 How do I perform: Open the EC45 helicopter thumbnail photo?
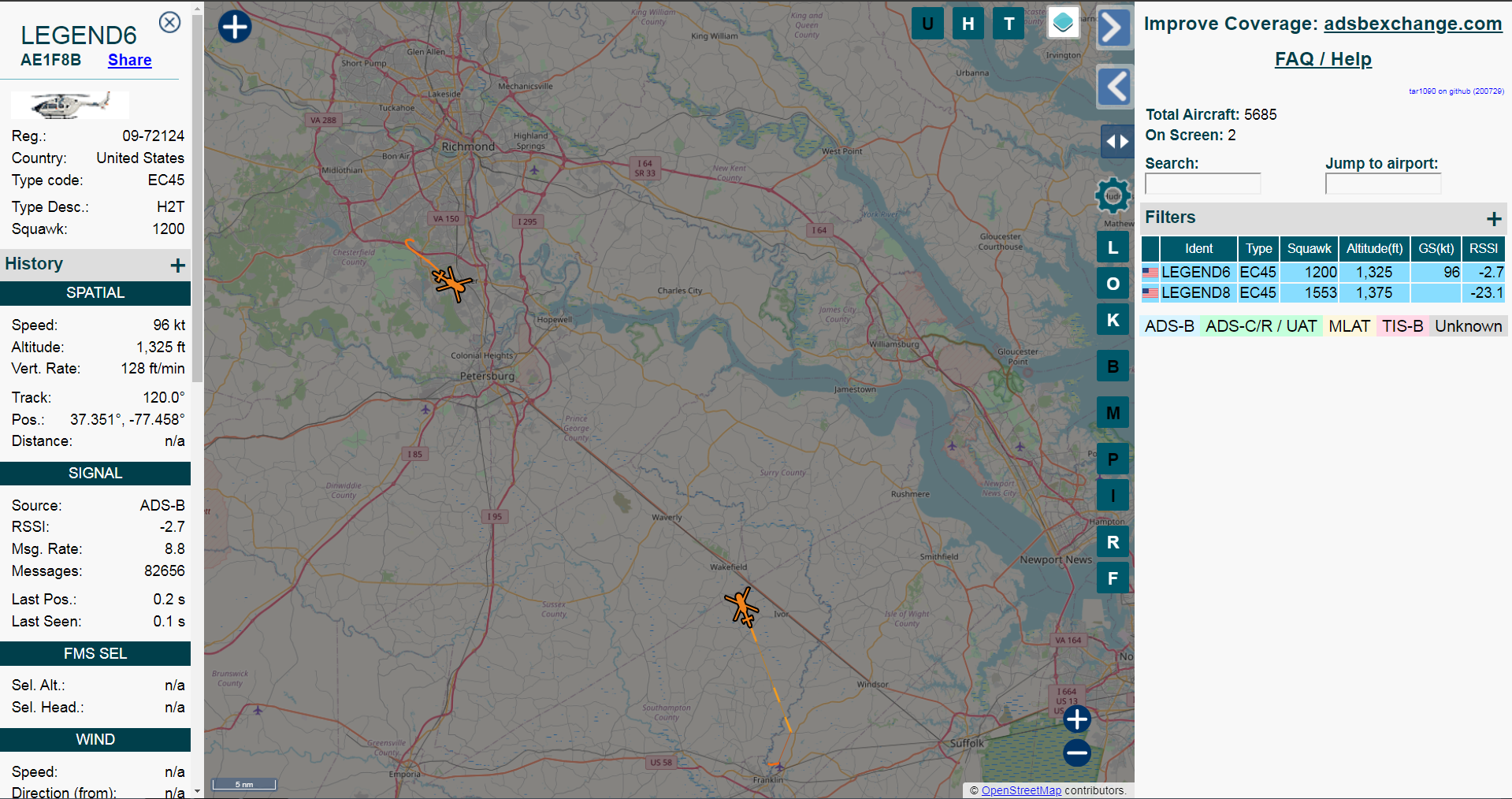pyautogui.click(x=70, y=104)
